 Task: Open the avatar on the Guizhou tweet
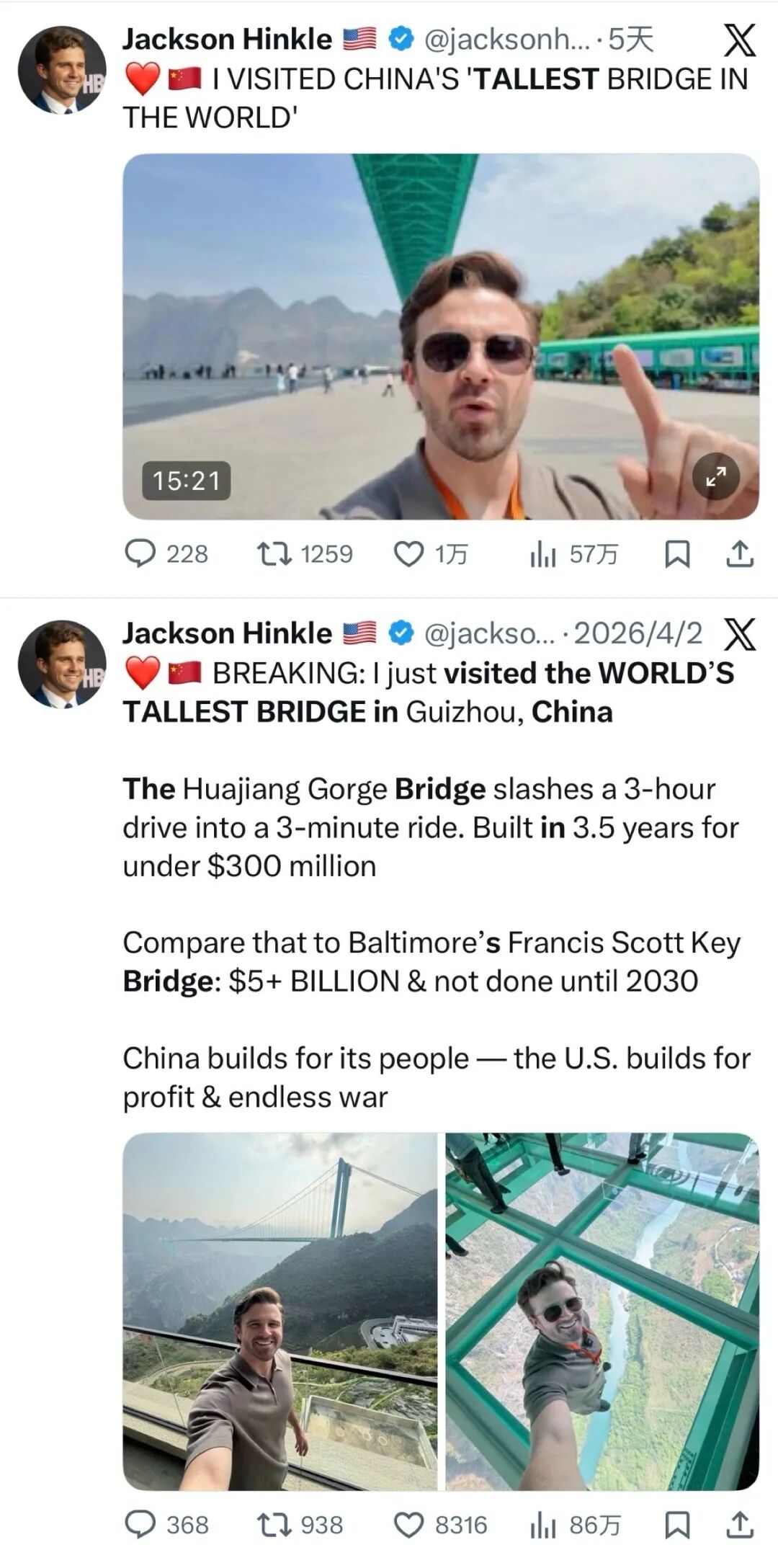(61, 663)
